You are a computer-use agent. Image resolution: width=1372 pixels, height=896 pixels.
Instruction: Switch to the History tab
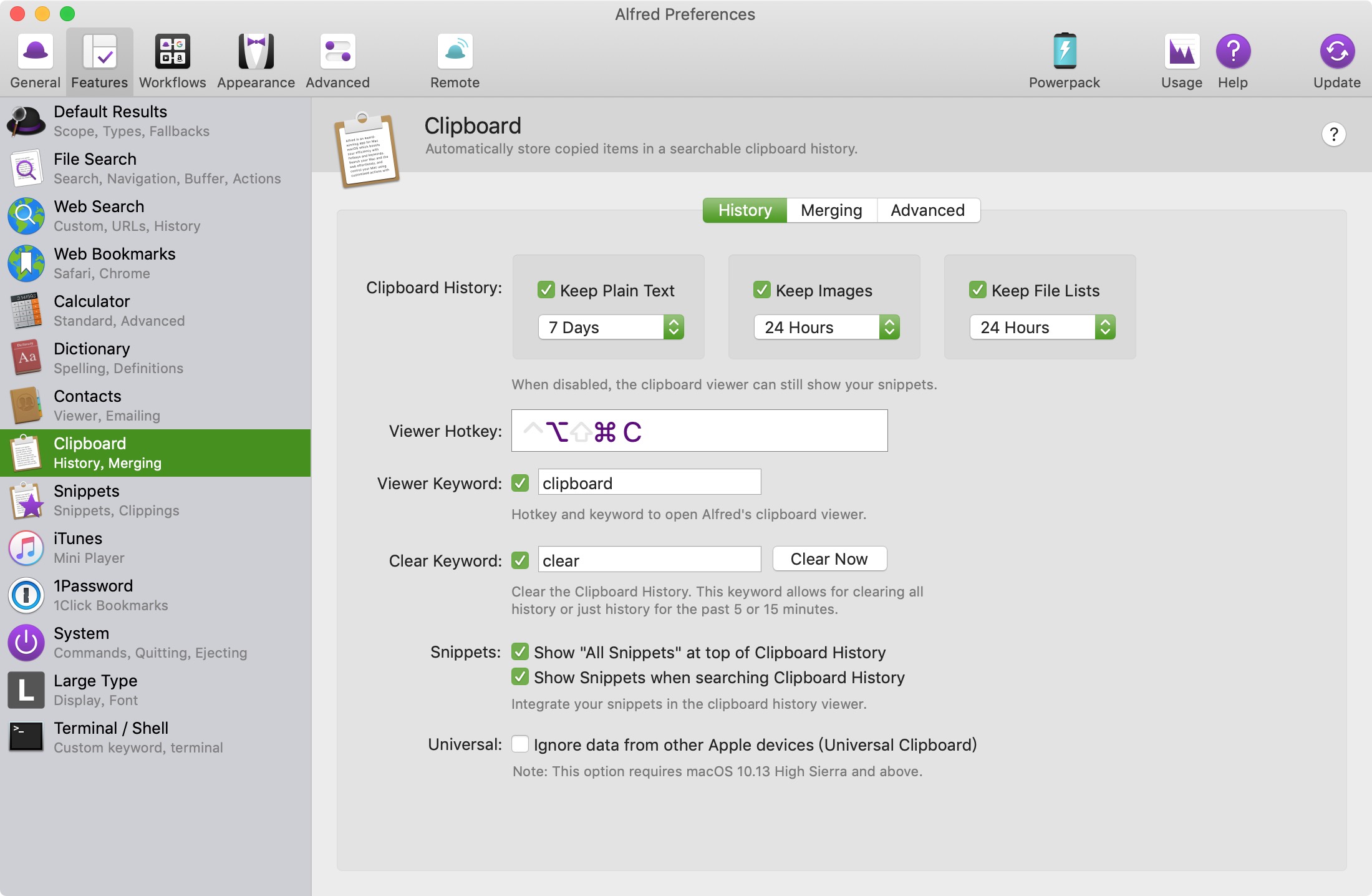tap(745, 210)
